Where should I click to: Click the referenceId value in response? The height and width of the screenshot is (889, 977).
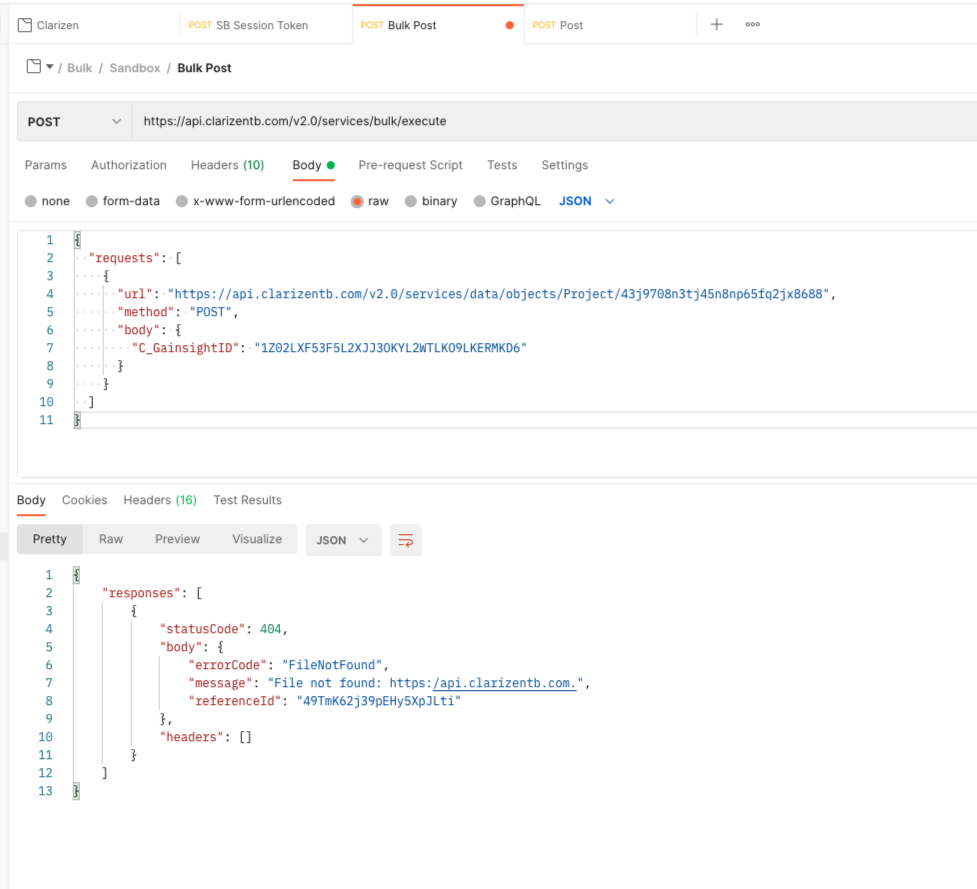378,701
